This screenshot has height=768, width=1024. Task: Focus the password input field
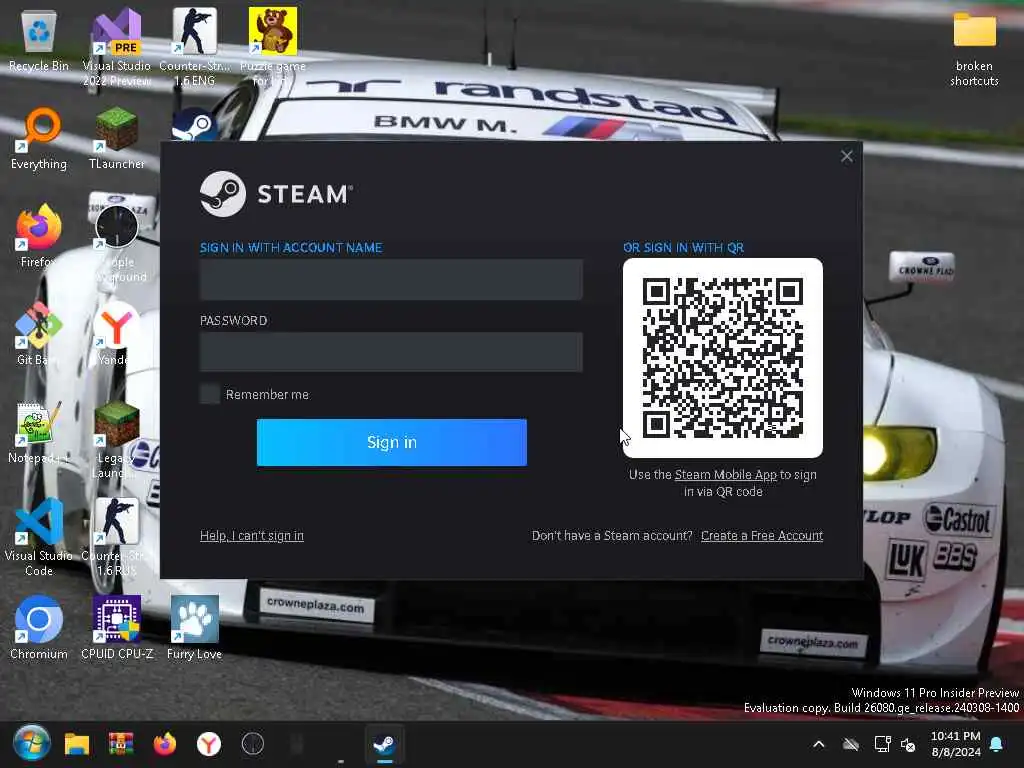[391, 352]
